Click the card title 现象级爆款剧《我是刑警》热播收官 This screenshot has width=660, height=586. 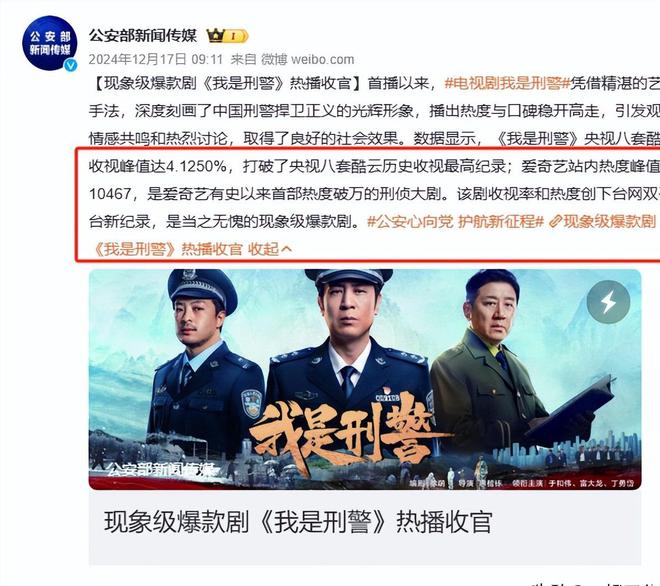click(x=298, y=522)
